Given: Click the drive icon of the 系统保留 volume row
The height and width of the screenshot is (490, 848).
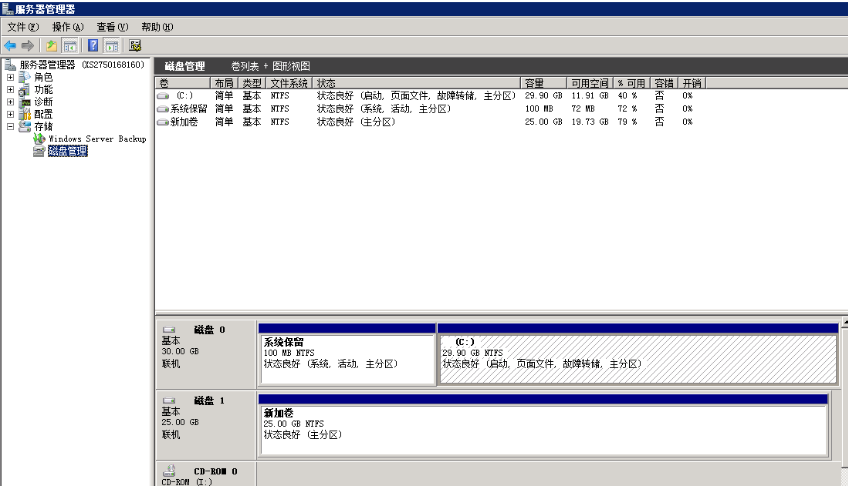Looking at the screenshot, I should 163,109.
